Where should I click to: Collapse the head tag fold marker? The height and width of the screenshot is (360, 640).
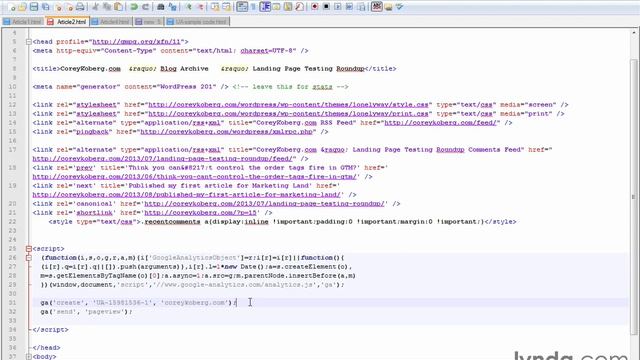29,42
